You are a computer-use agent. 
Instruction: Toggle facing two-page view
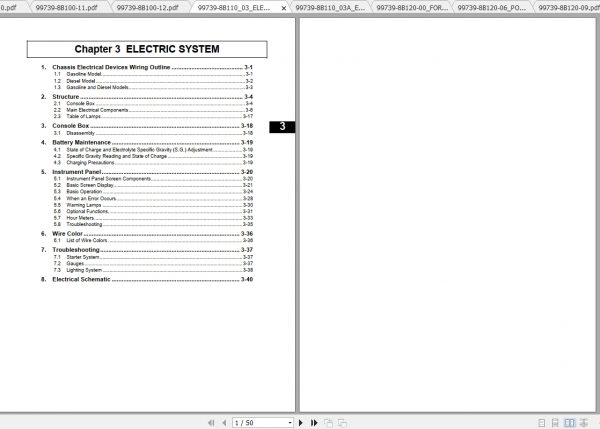click(x=569, y=423)
